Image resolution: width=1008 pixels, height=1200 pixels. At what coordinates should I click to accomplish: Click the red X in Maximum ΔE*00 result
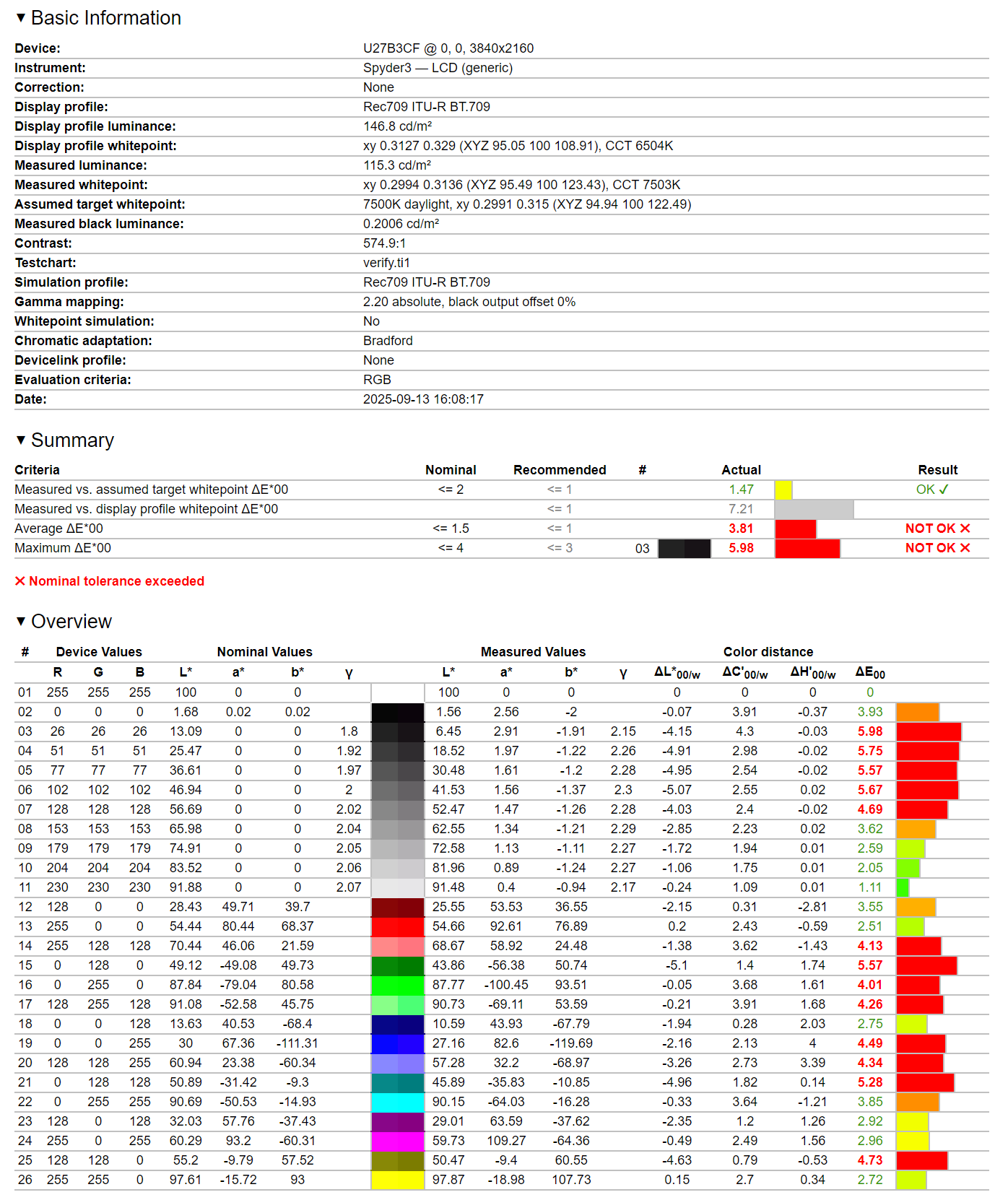coord(965,548)
